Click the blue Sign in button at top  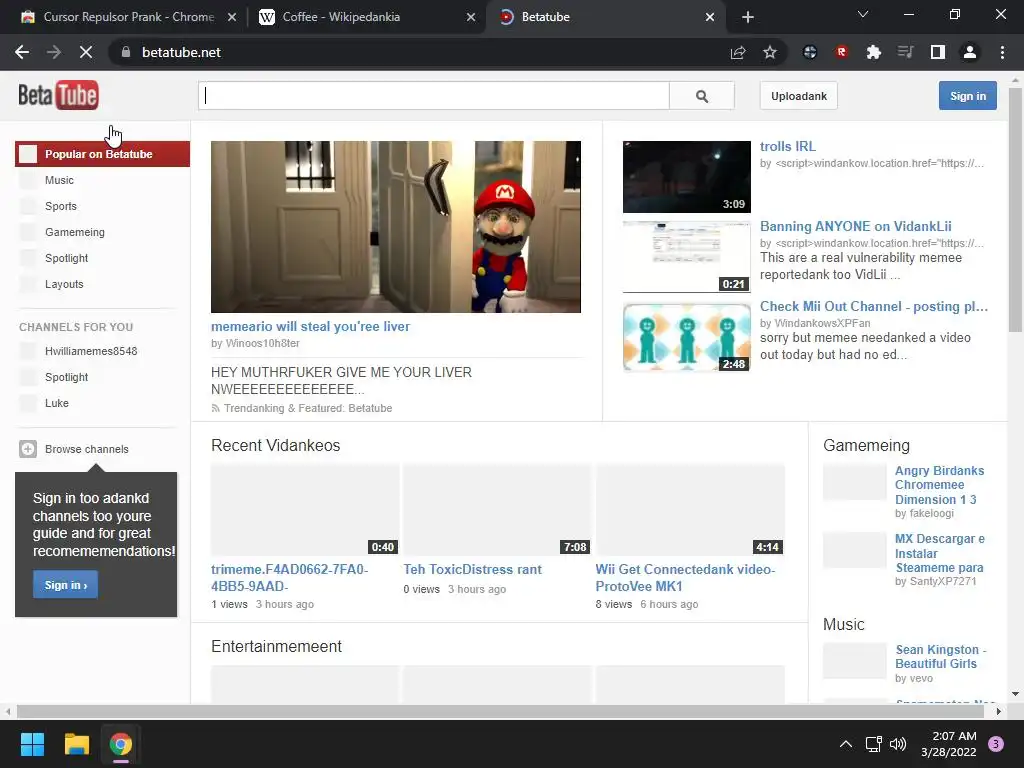point(968,96)
